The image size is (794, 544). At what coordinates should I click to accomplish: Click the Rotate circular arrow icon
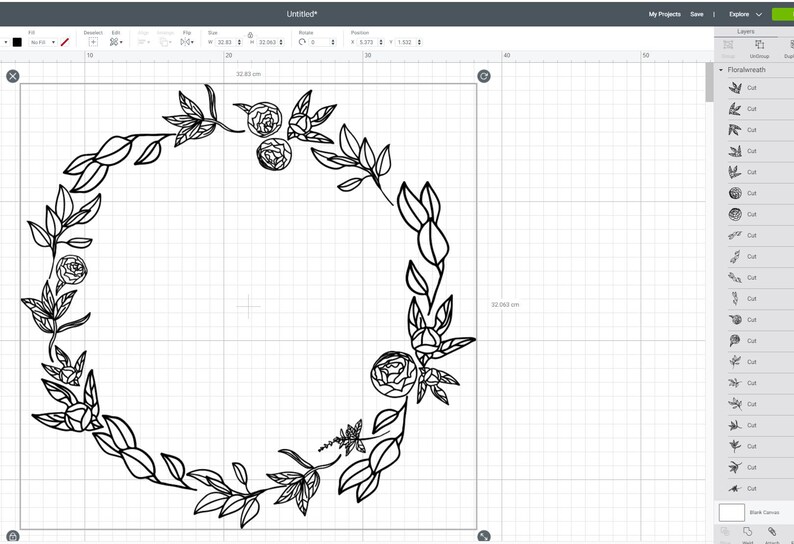tap(302, 42)
